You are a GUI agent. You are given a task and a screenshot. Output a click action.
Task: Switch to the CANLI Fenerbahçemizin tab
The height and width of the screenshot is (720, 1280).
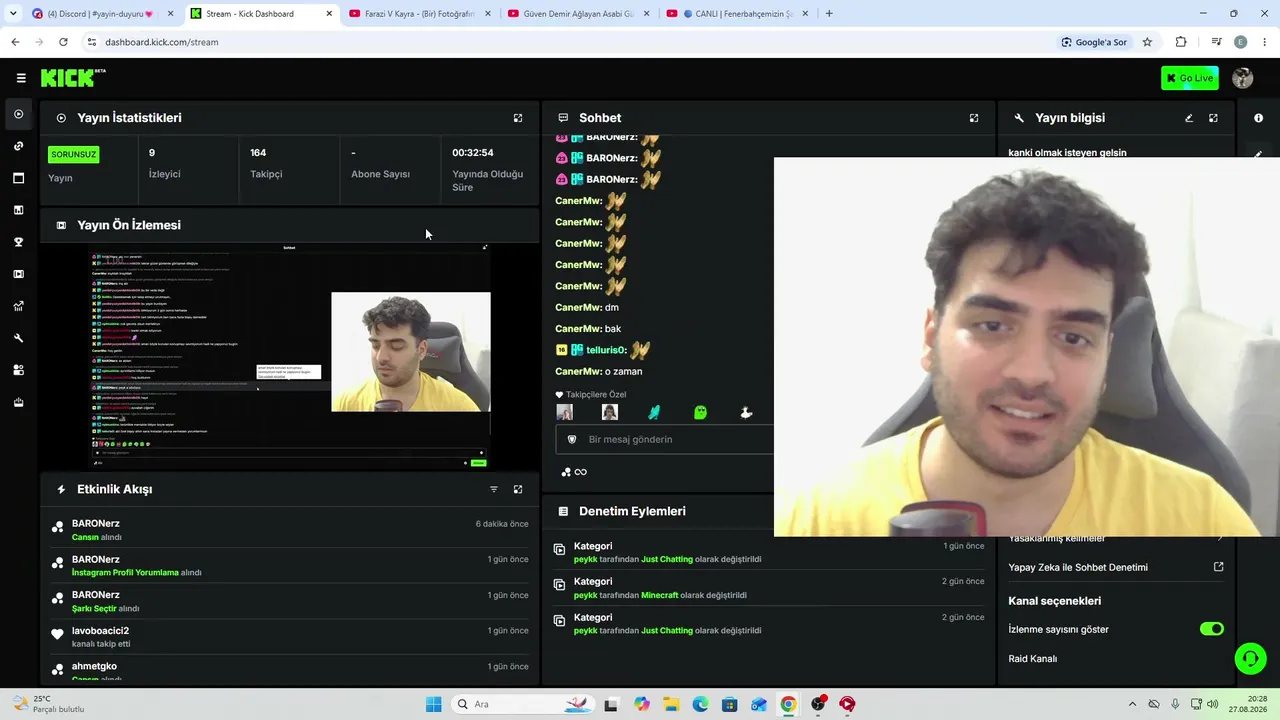(x=737, y=14)
